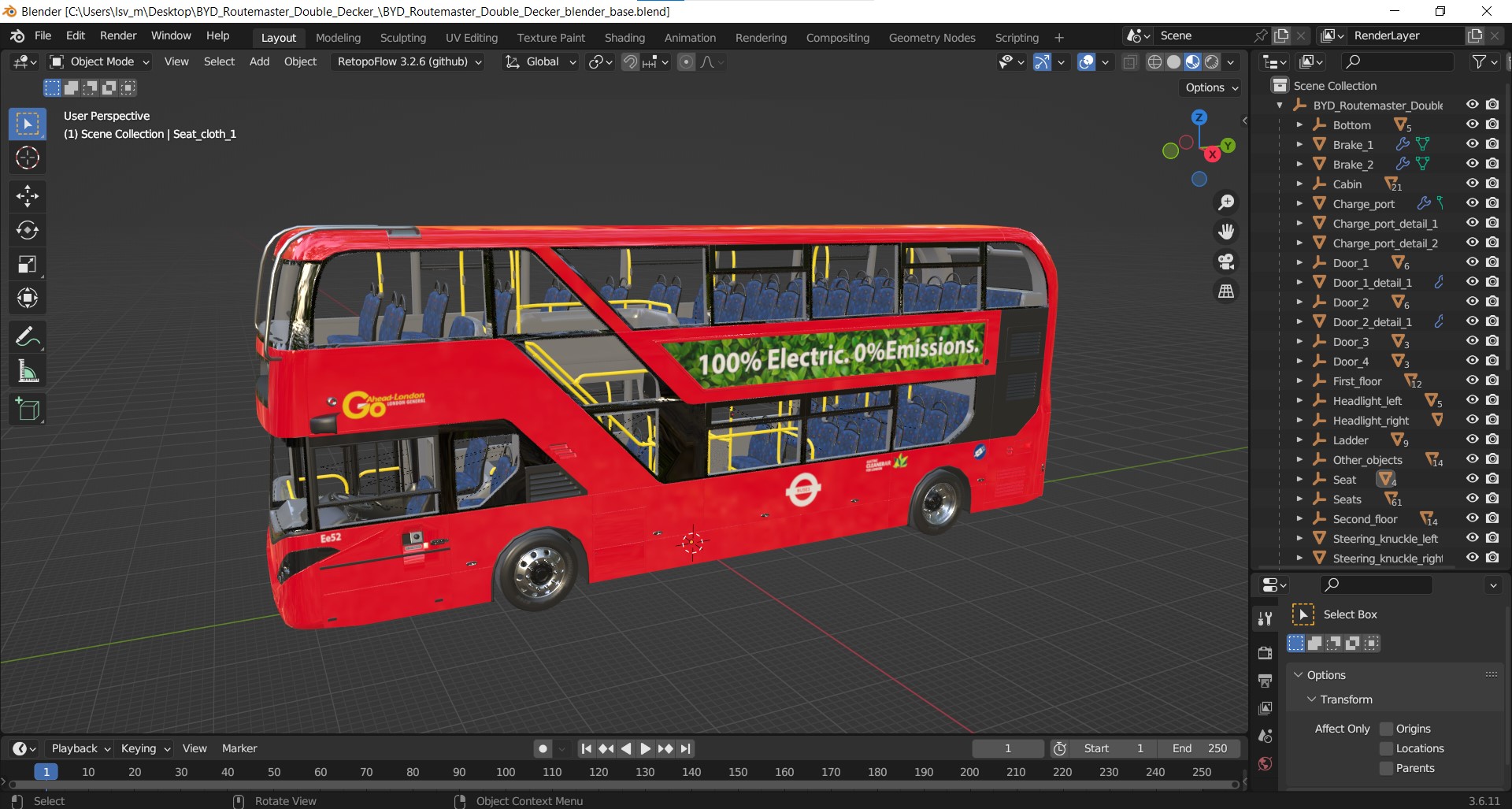Enable the Origins checkbox

coord(1387,729)
